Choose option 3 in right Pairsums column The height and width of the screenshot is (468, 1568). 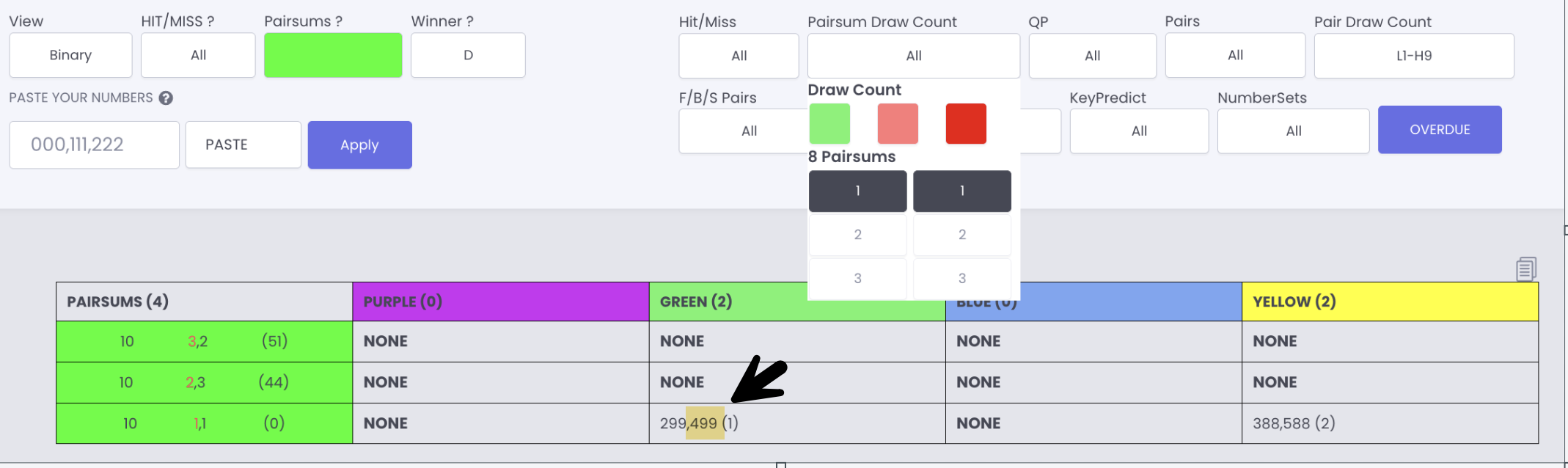tap(962, 279)
